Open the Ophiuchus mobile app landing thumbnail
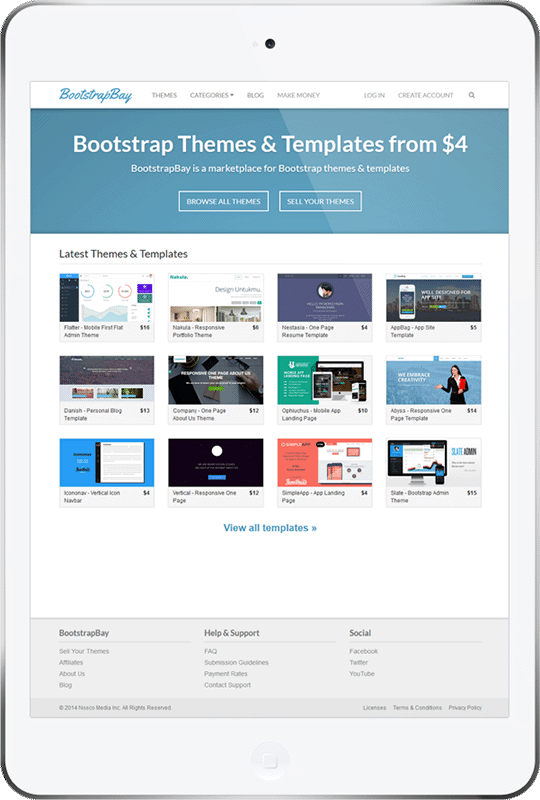Viewport: 540px width, 800px height. 325,380
